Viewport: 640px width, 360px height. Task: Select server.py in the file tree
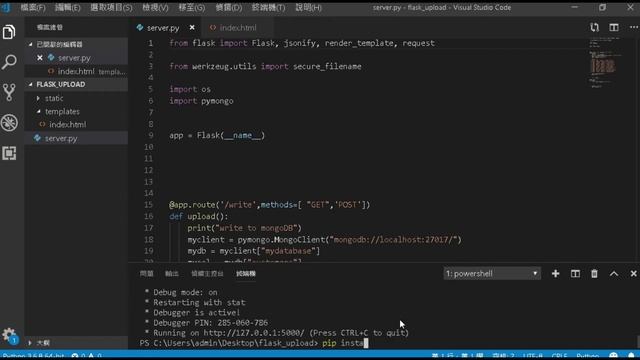(76, 138)
